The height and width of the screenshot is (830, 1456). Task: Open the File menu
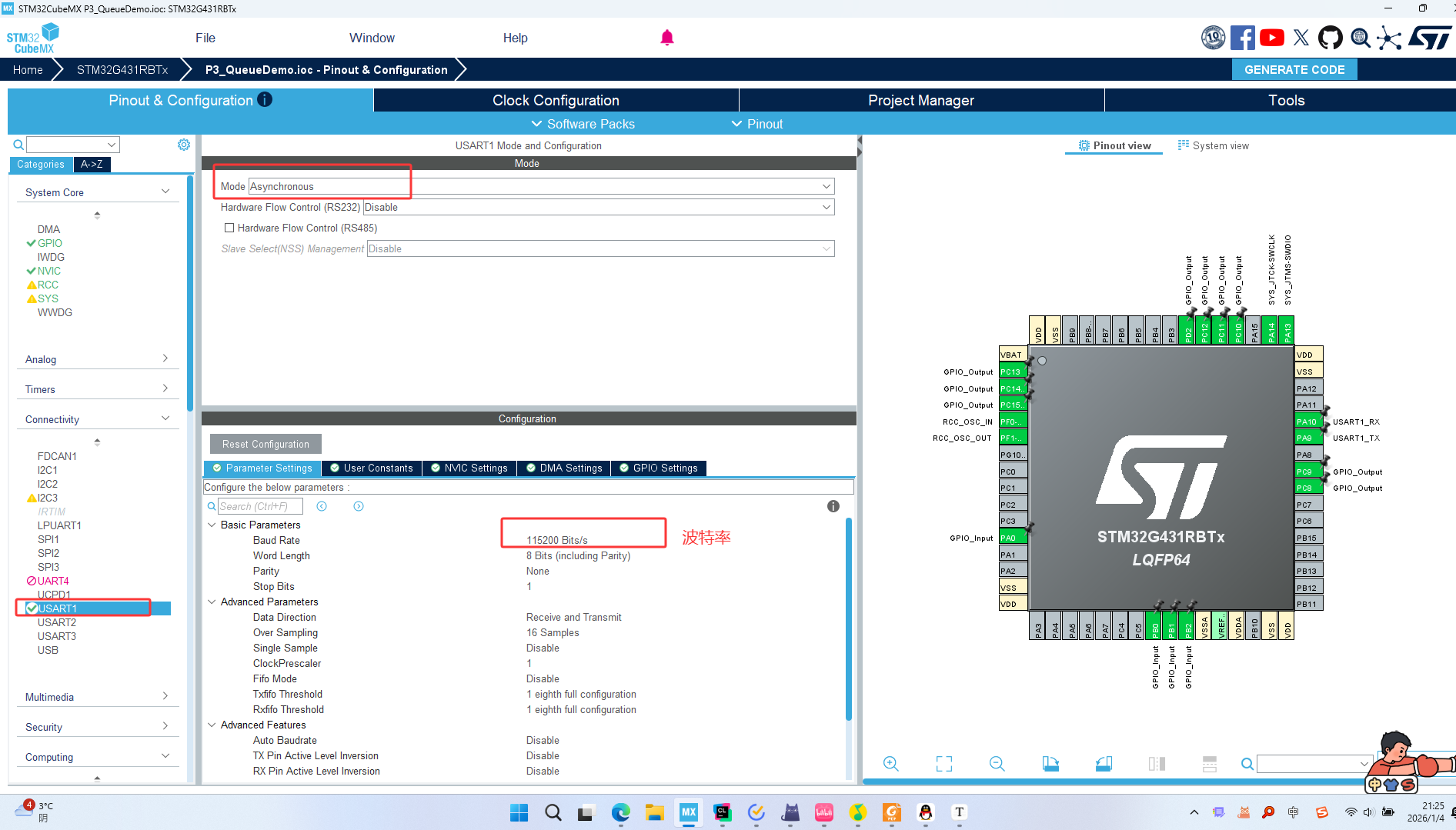pyautogui.click(x=205, y=38)
